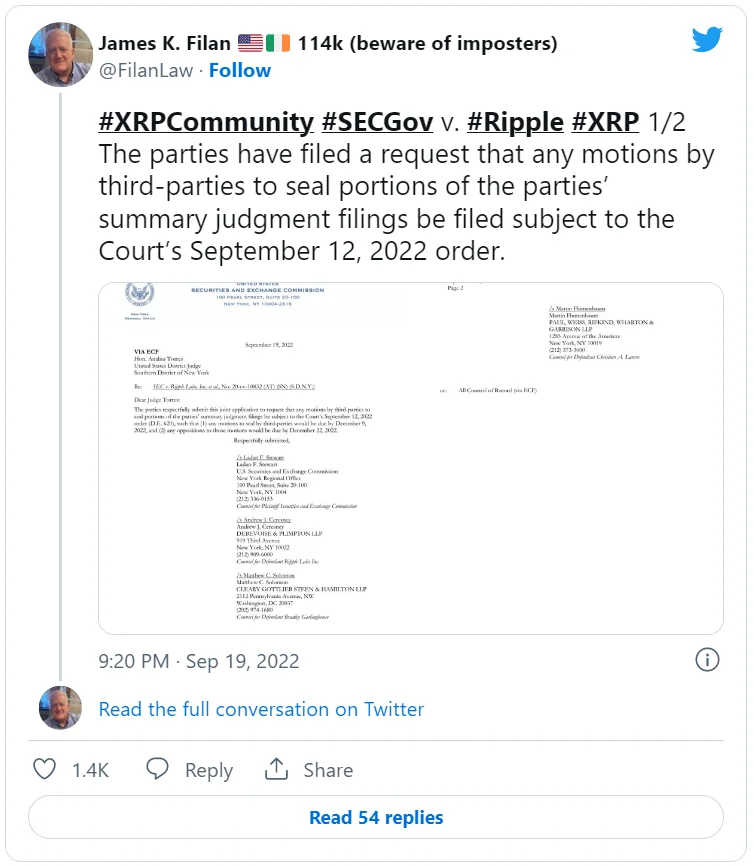Click the @FilanLaw handle

(x=144, y=70)
